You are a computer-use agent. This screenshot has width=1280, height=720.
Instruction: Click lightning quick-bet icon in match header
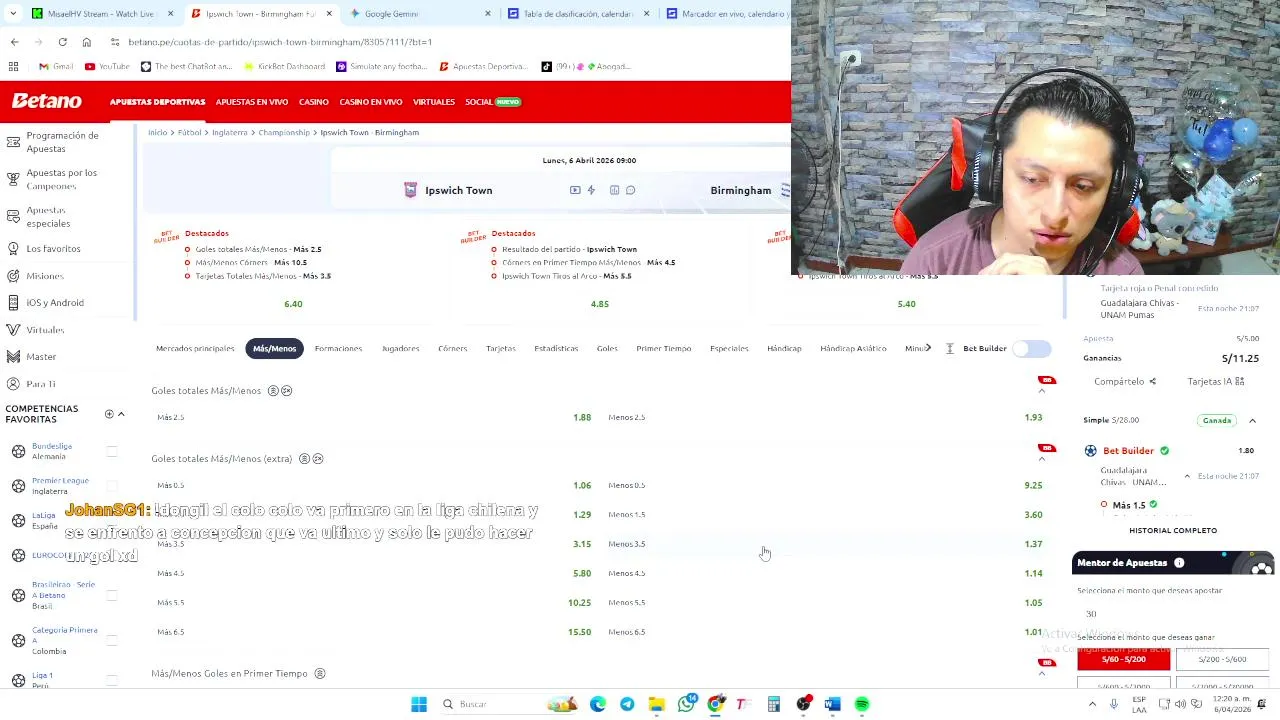click(591, 190)
